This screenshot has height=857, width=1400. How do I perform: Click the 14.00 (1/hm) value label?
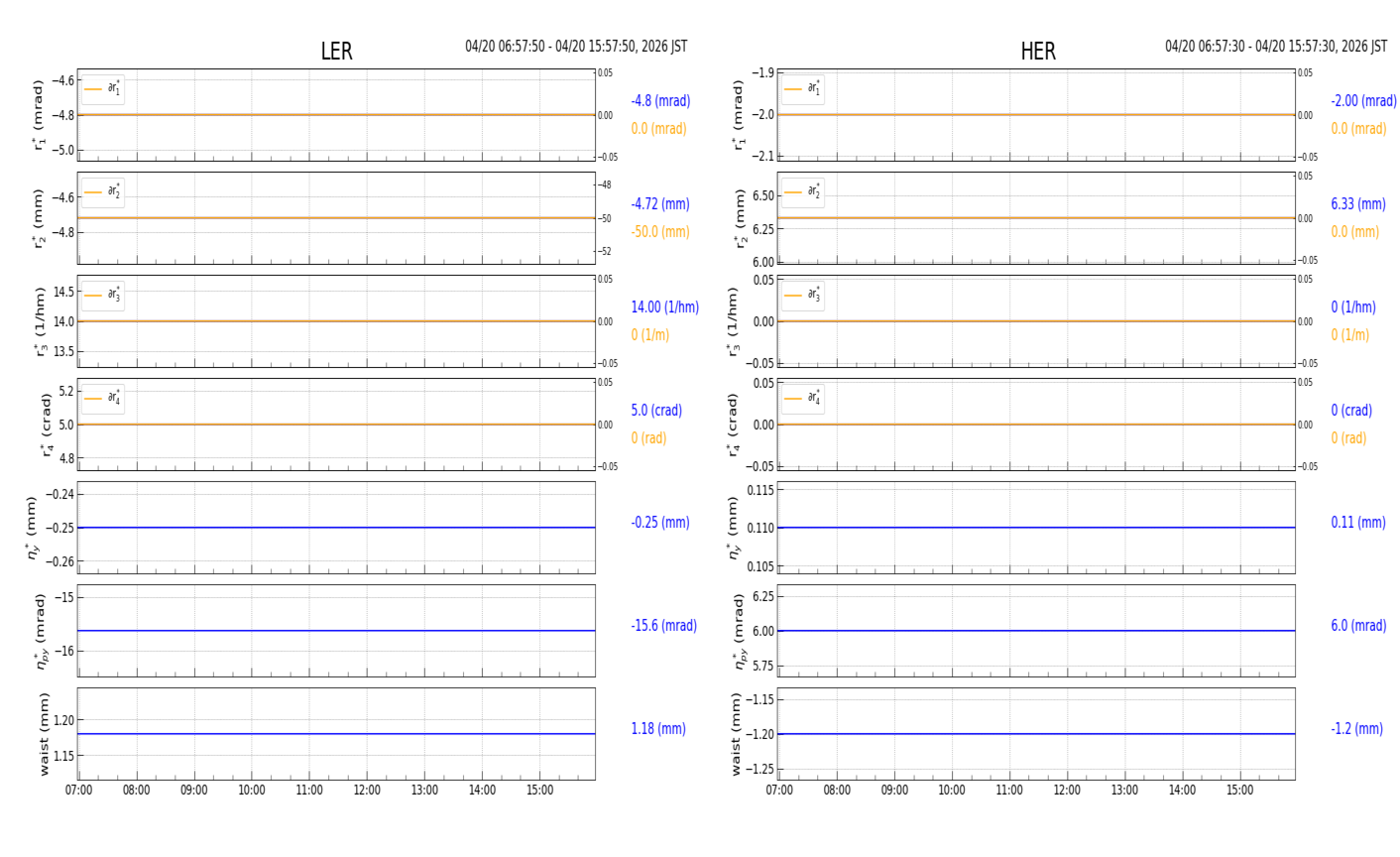coord(665,307)
